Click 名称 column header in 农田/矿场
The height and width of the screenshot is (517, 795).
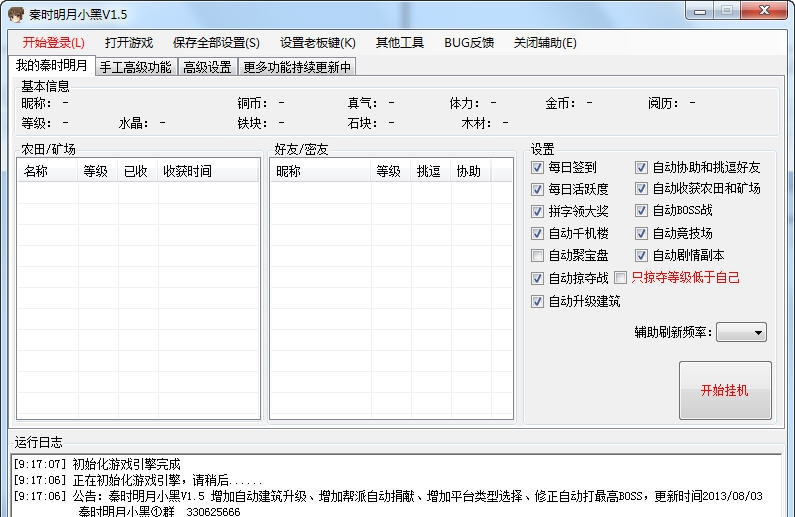coord(48,171)
